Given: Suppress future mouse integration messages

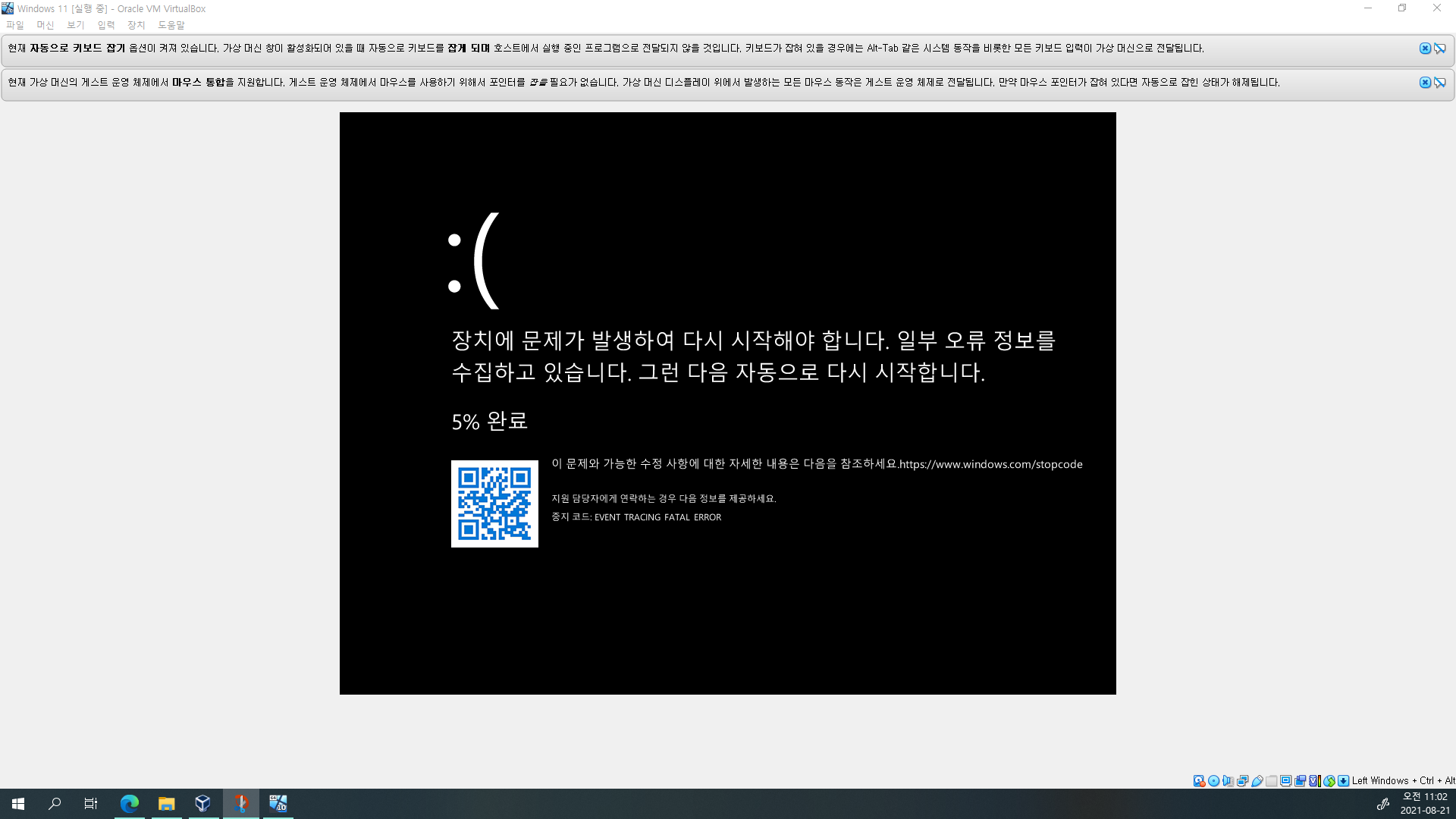Looking at the screenshot, I should [x=1439, y=83].
